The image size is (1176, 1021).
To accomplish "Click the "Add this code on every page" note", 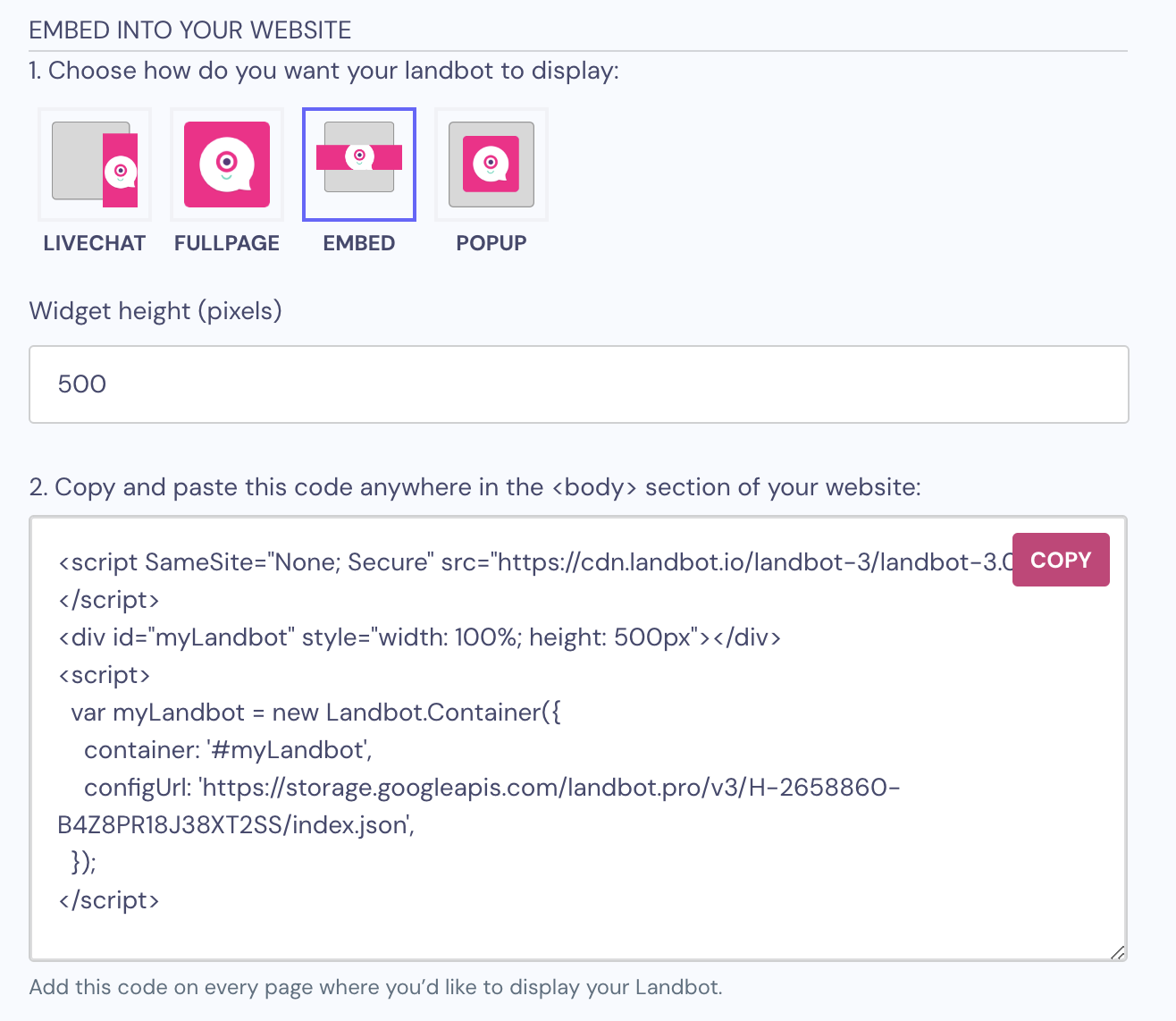I will (376, 987).
